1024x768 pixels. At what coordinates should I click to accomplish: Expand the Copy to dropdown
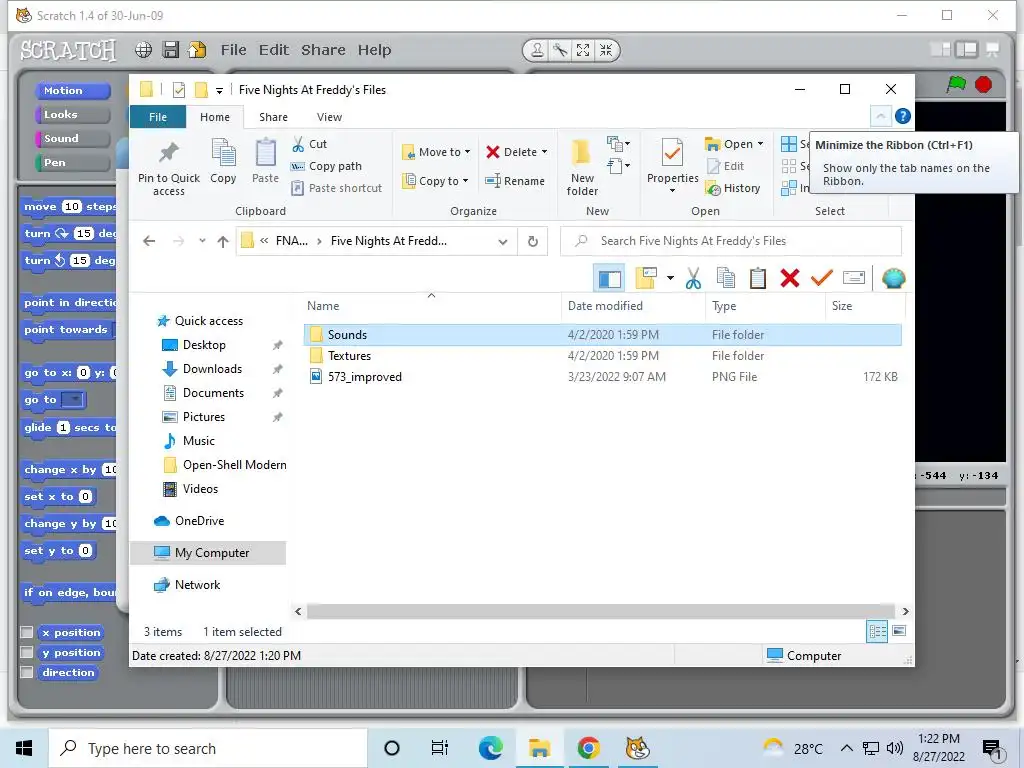point(465,181)
